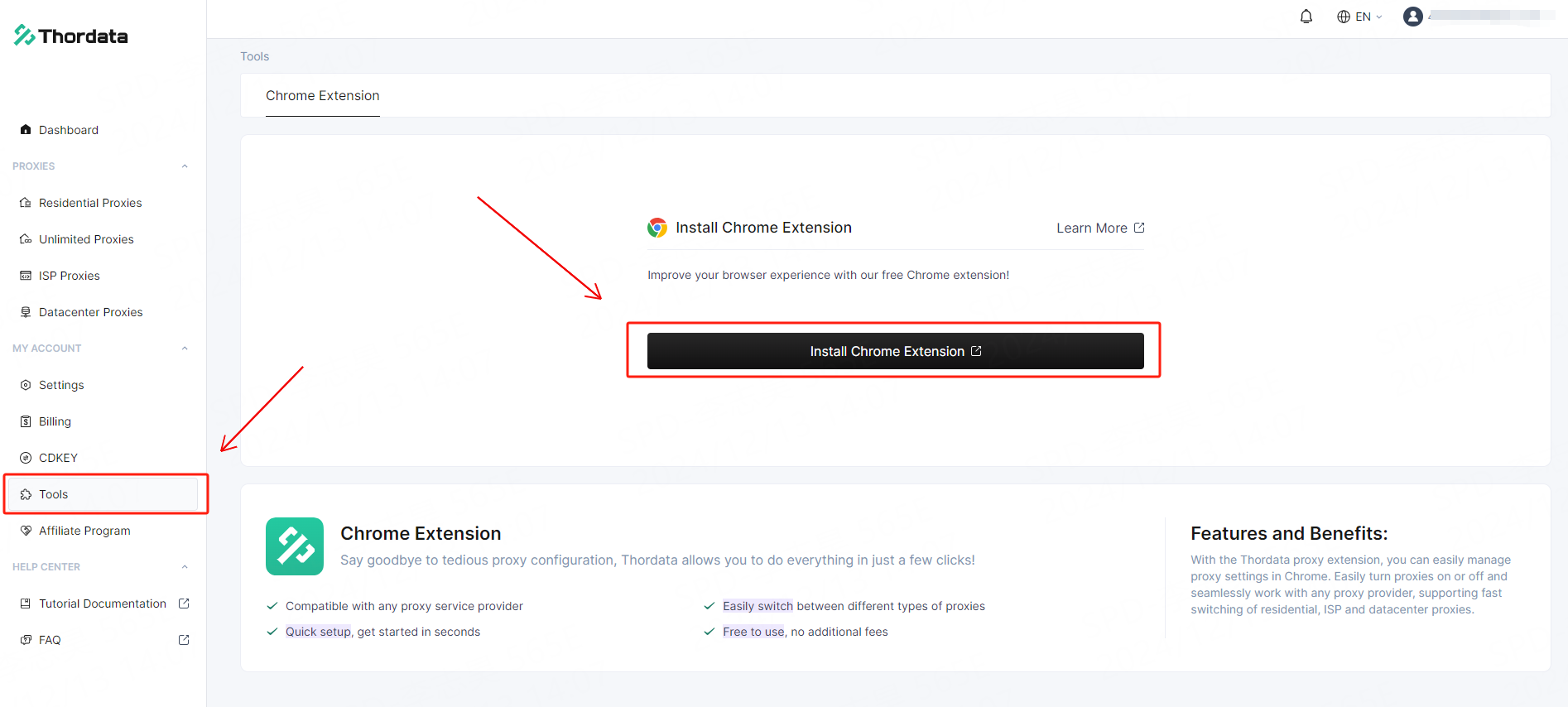The width and height of the screenshot is (1568, 707).
Task: Collapse the HELP CENTER section chevron
Action: (x=185, y=567)
